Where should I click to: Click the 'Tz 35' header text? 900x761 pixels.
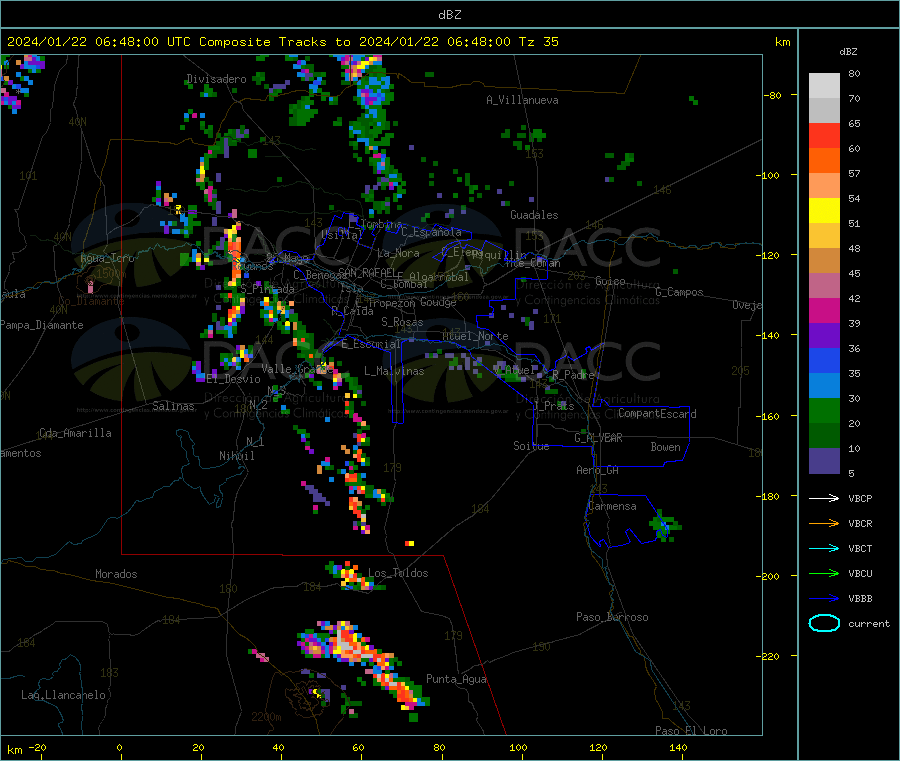coord(538,42)
